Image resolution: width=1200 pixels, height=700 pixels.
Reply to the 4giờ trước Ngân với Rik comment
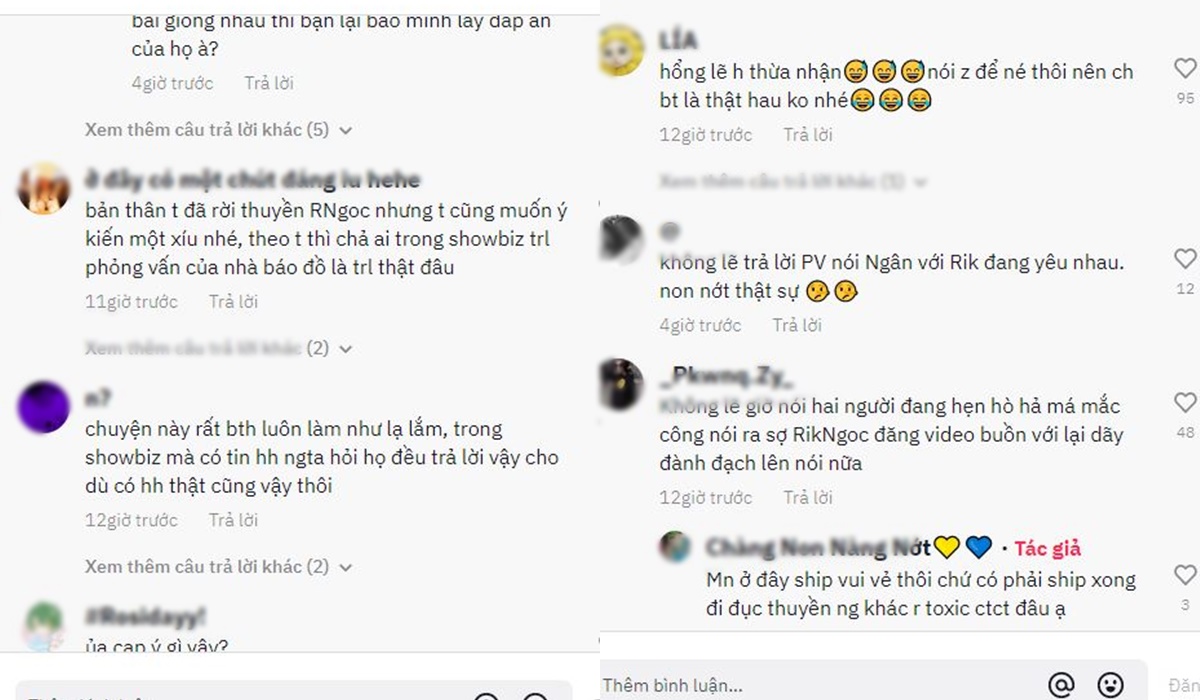click(x=797, y=325)
